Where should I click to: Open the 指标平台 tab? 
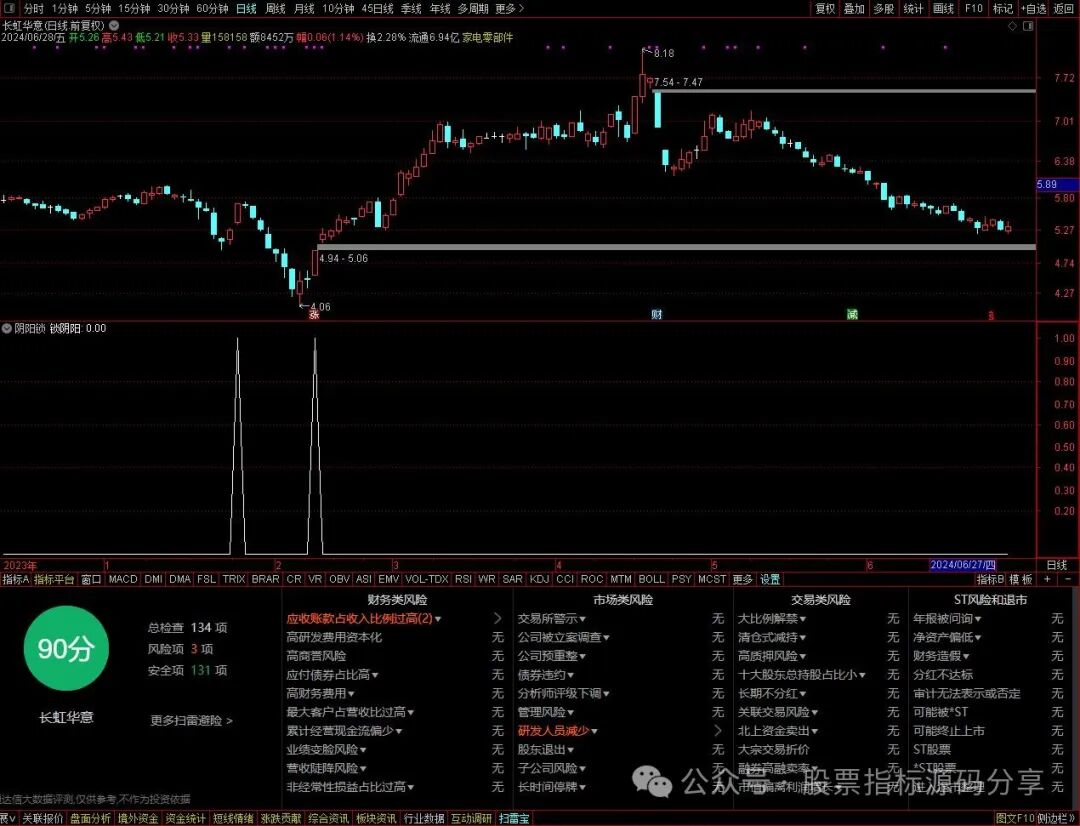(54, 579)
